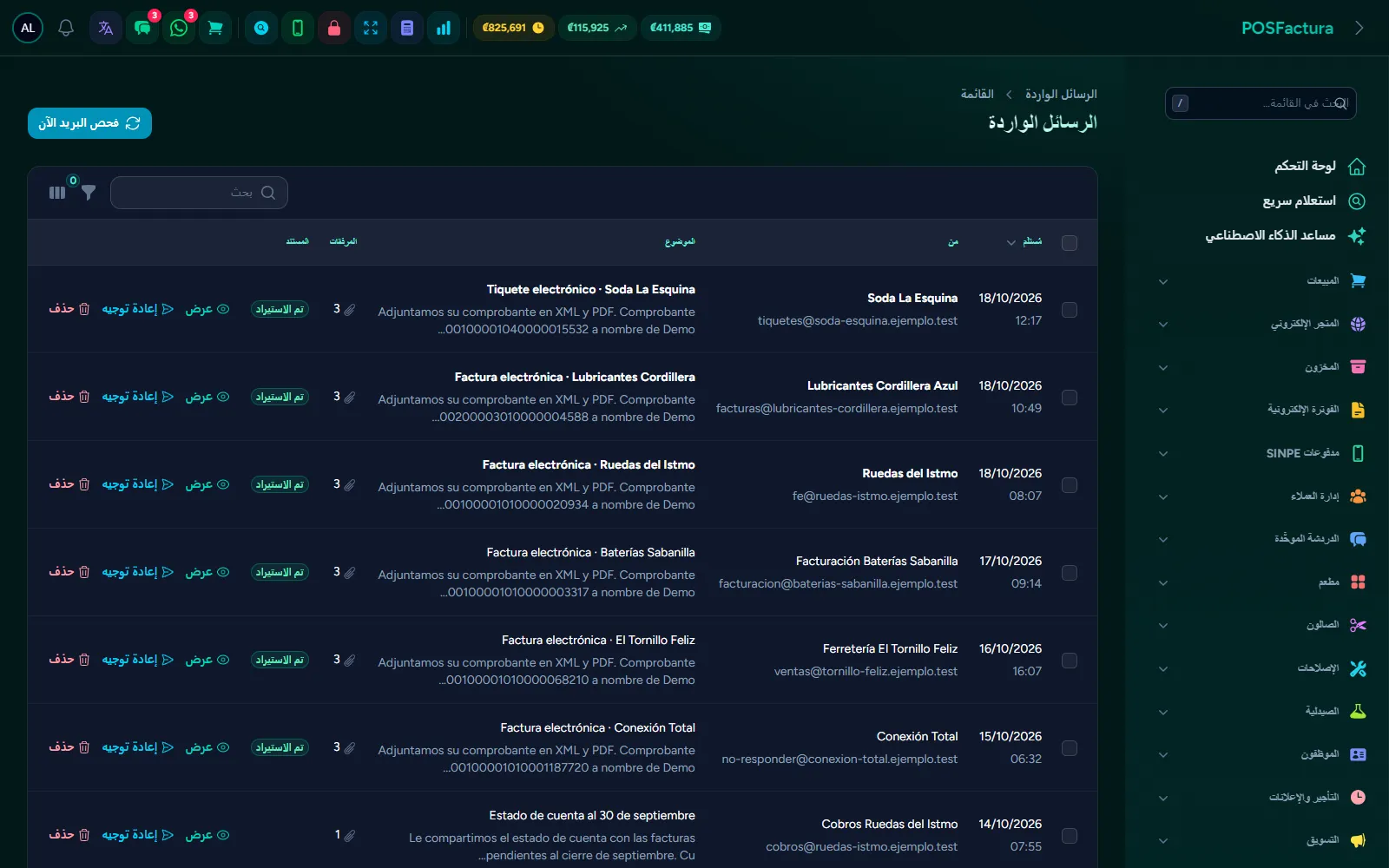The width and height of the screenshot is (1389, 868).
Task: Expand the الفوترة الإلكترونية e-invoicing menu
Action: (x=1264, y=410)
